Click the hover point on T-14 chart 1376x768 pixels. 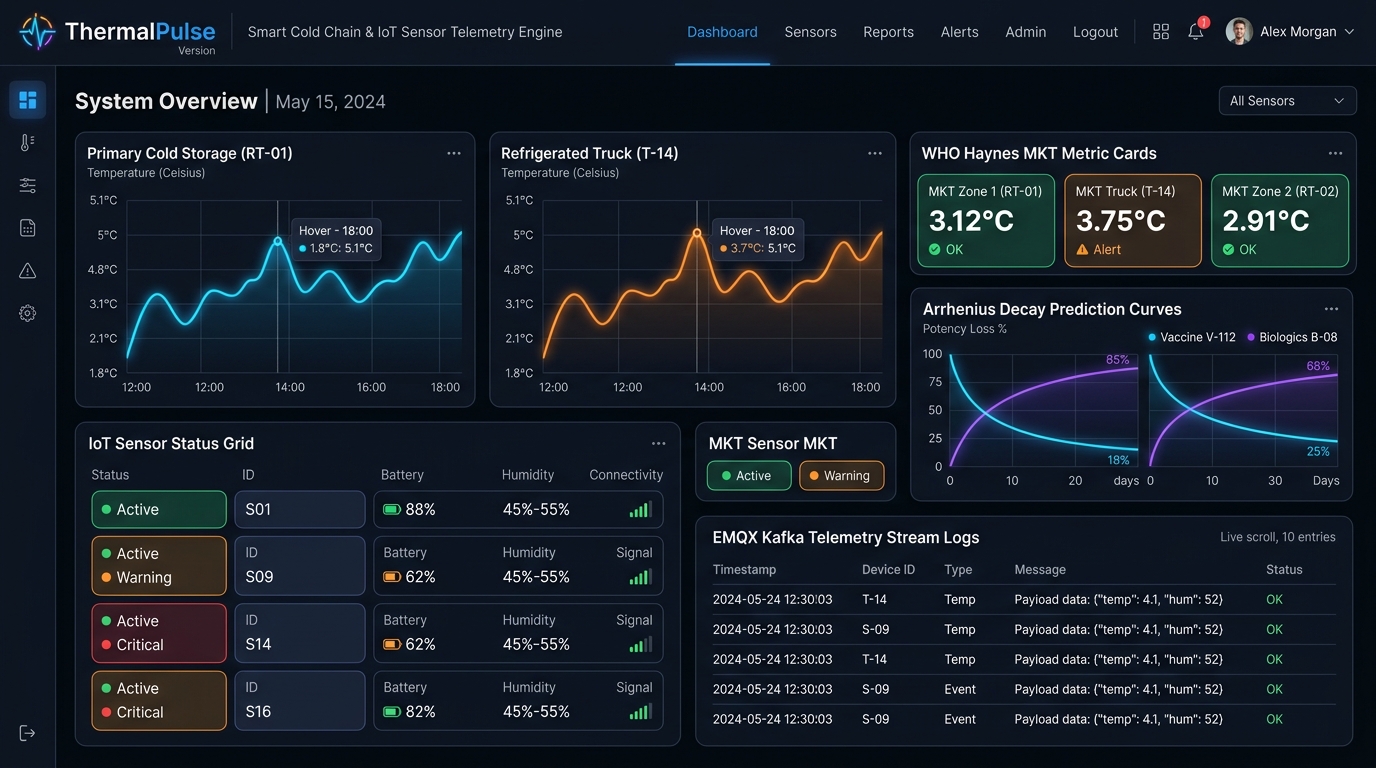pyautogui.click(x=697, y=233)
